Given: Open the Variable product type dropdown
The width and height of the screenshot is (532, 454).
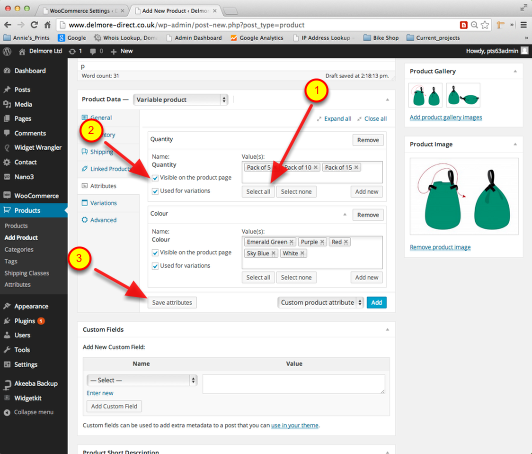Looking at the screenshot, I should coord(180,100).
